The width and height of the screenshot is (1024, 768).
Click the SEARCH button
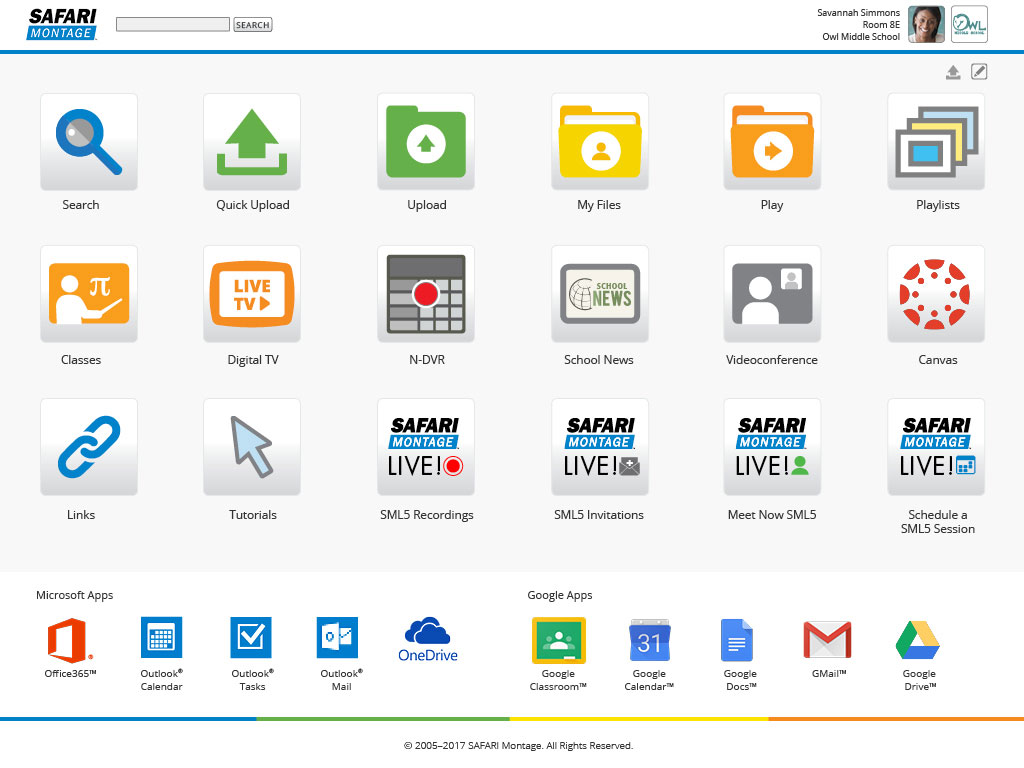(x=253, y=25)
